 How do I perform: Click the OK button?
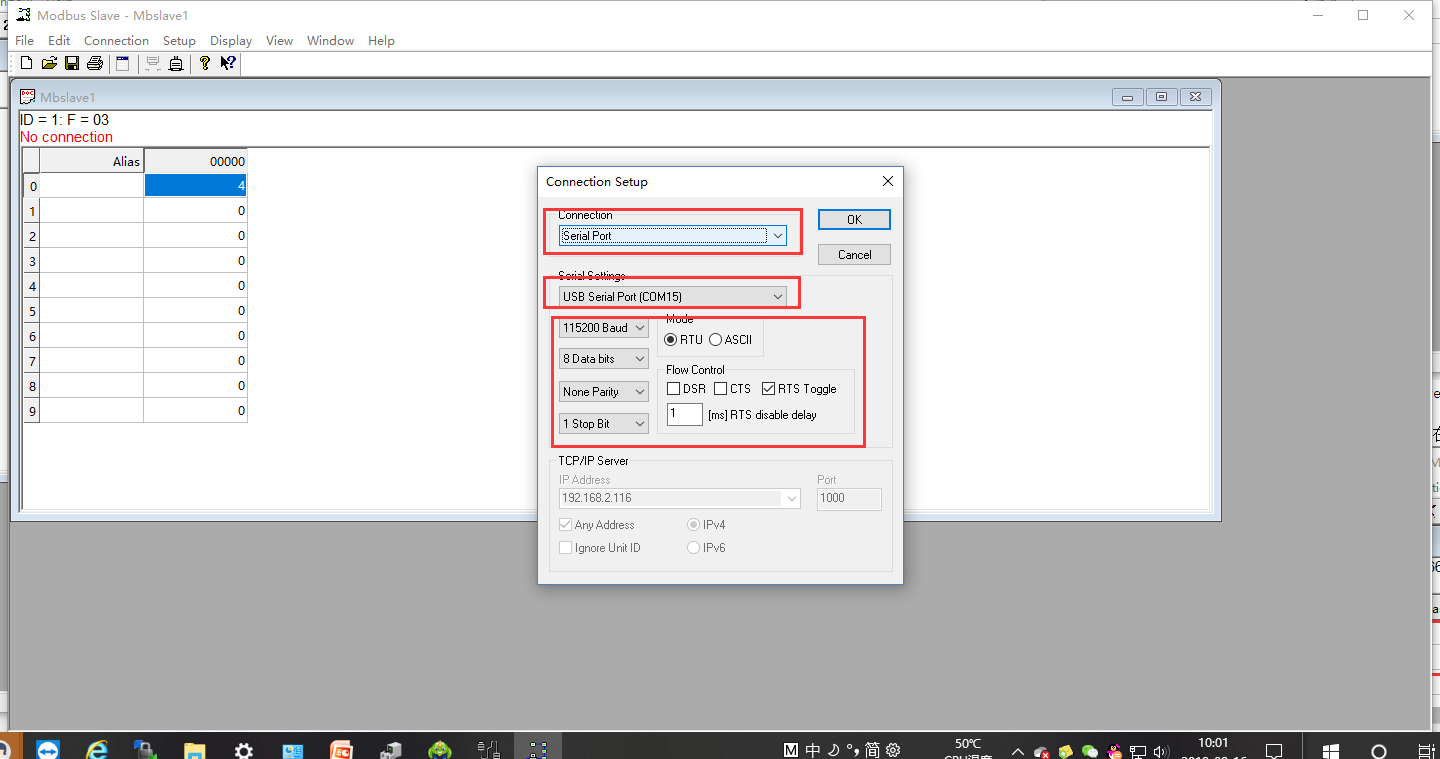pyautogui.click(x=853, y=220)
